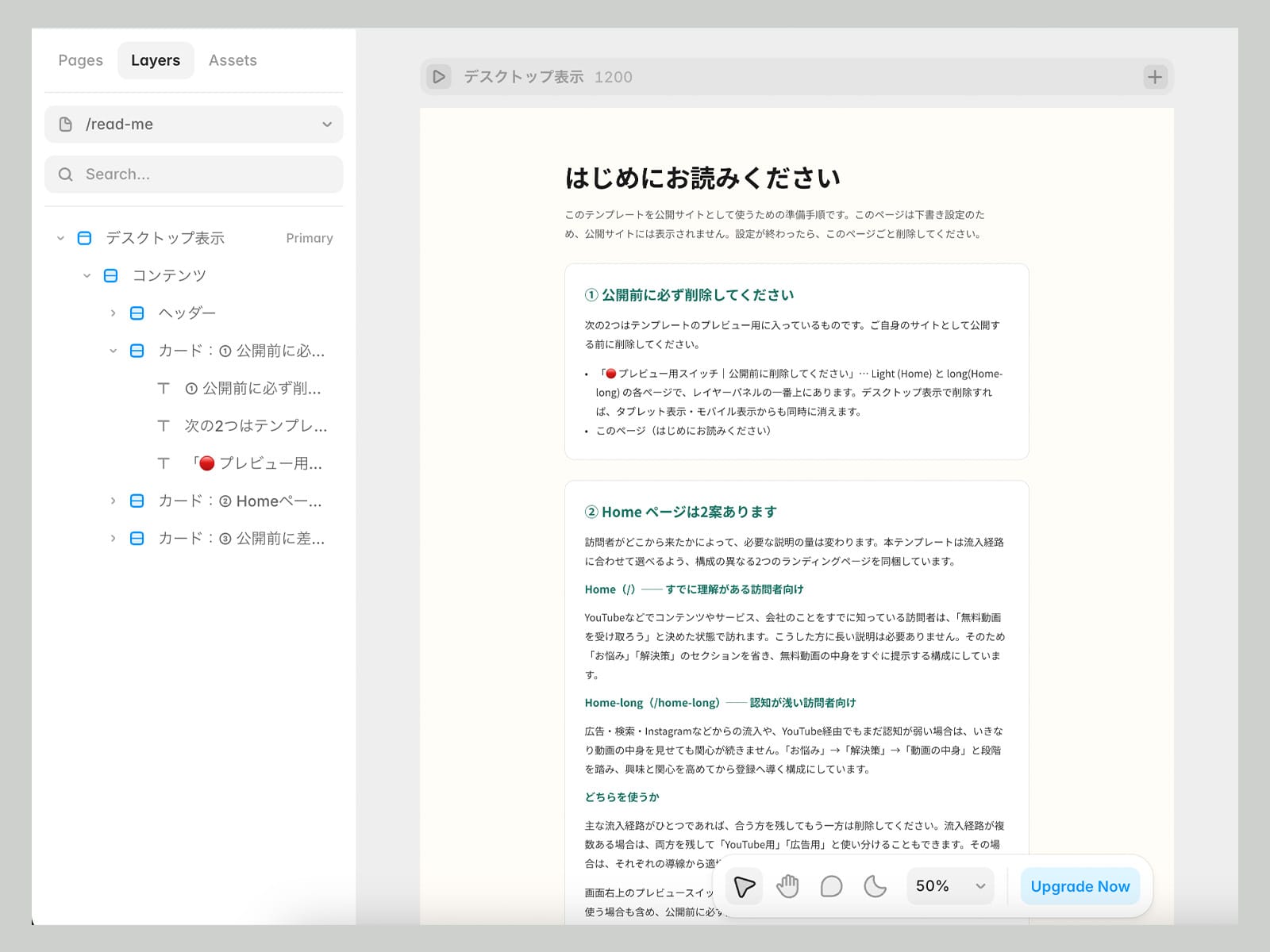Click the デスクトップ表示 1200 breakpoint label
The height and width of the screenshot is (952, 1270).
click(x=548, y=77)
